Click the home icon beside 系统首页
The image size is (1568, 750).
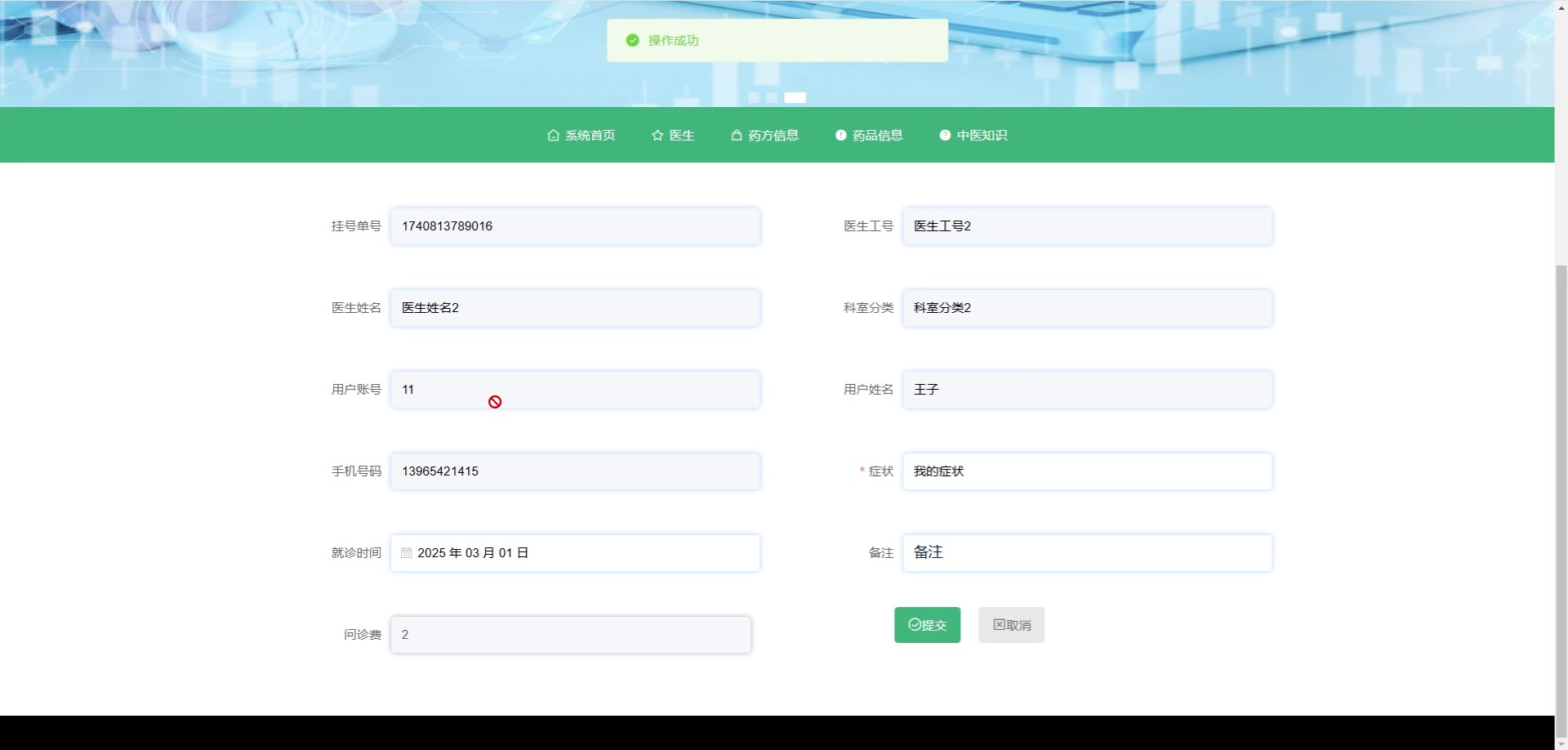tap(553, 136)
